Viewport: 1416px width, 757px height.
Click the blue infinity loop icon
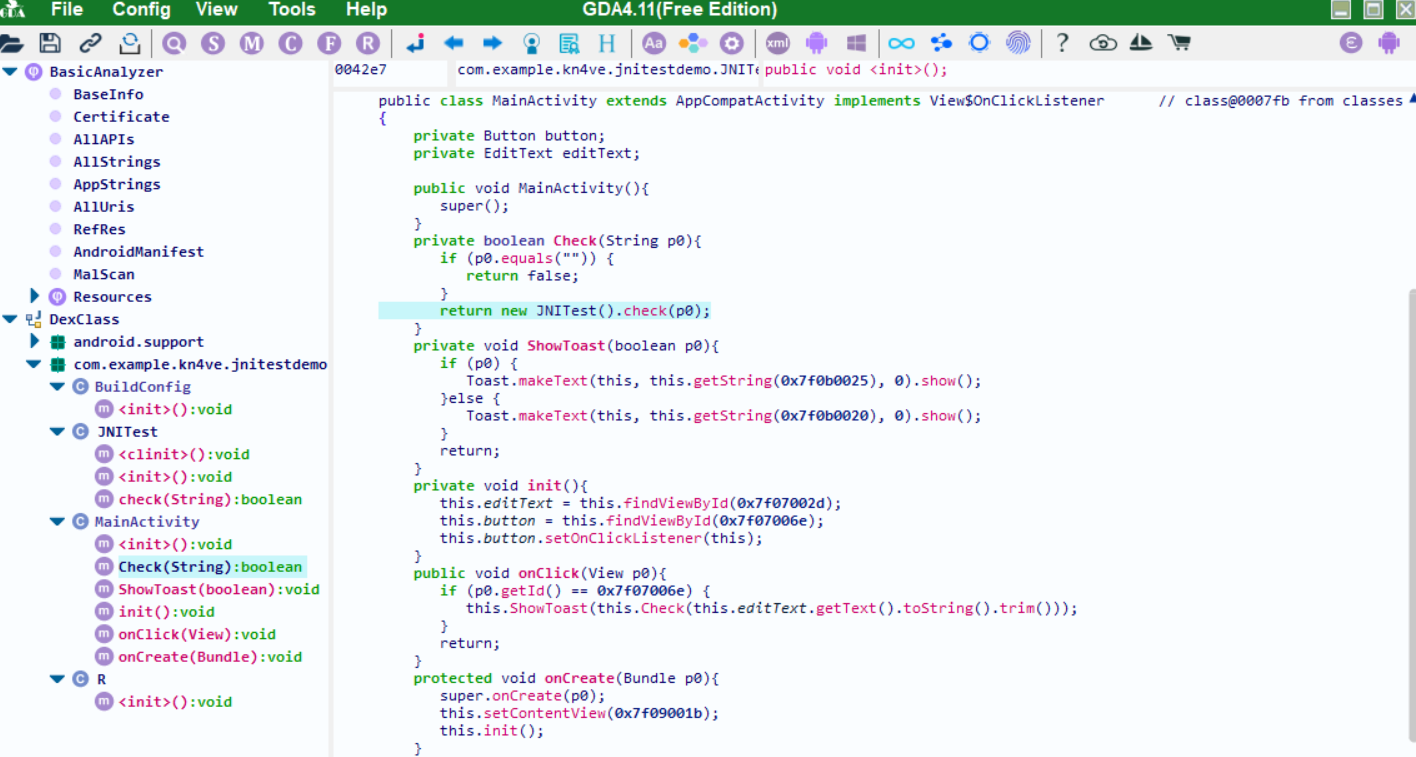click(901, 43)
